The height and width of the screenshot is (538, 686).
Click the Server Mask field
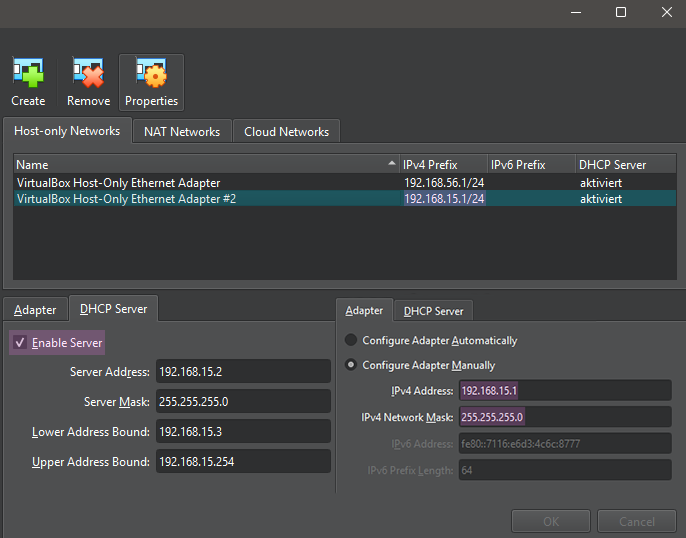tap(243, 402)
